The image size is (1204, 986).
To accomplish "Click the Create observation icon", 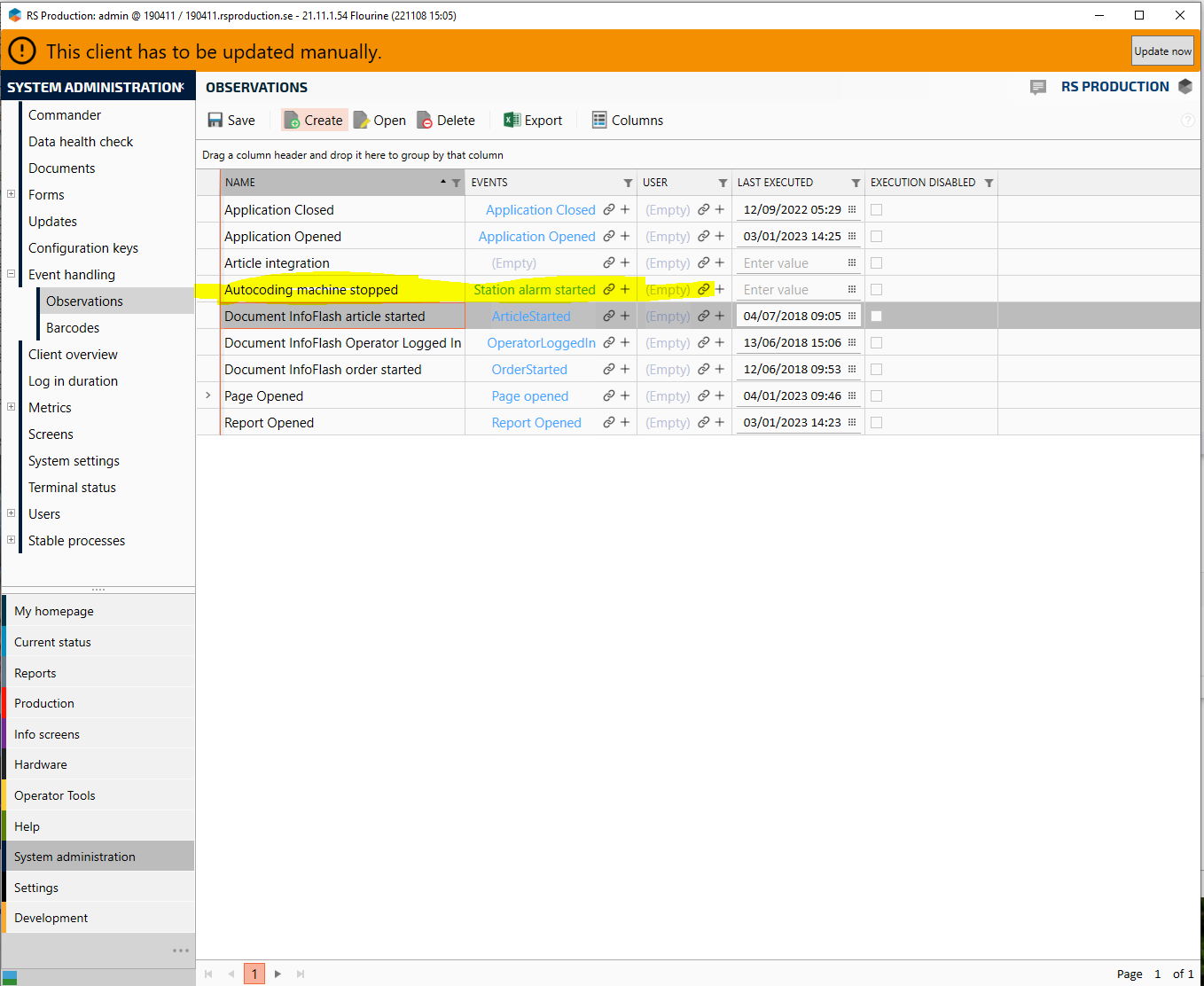I will click(x=292, y=121).
